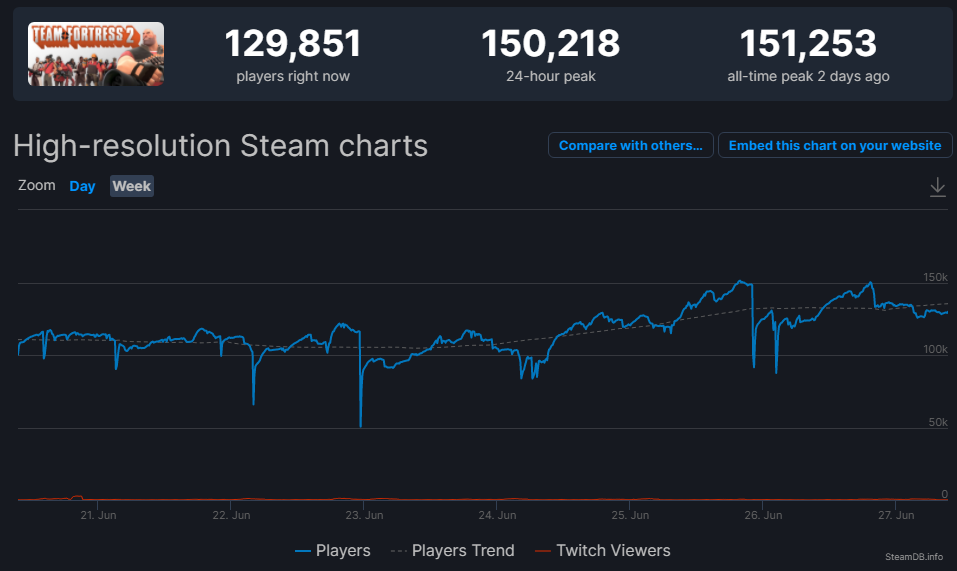Click the 23. Jun axis date label
This screenshot has width=957, height=571.
click(364, 515)
